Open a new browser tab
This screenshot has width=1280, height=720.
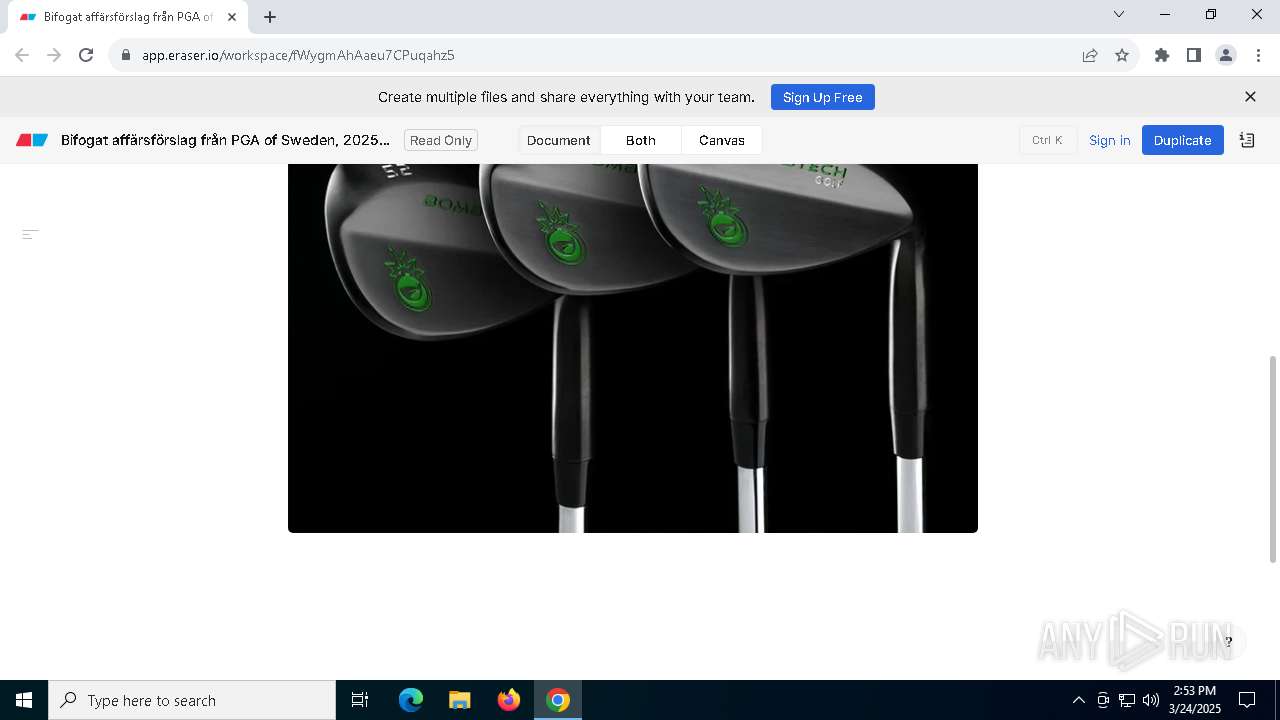click(x=270, y=17)
